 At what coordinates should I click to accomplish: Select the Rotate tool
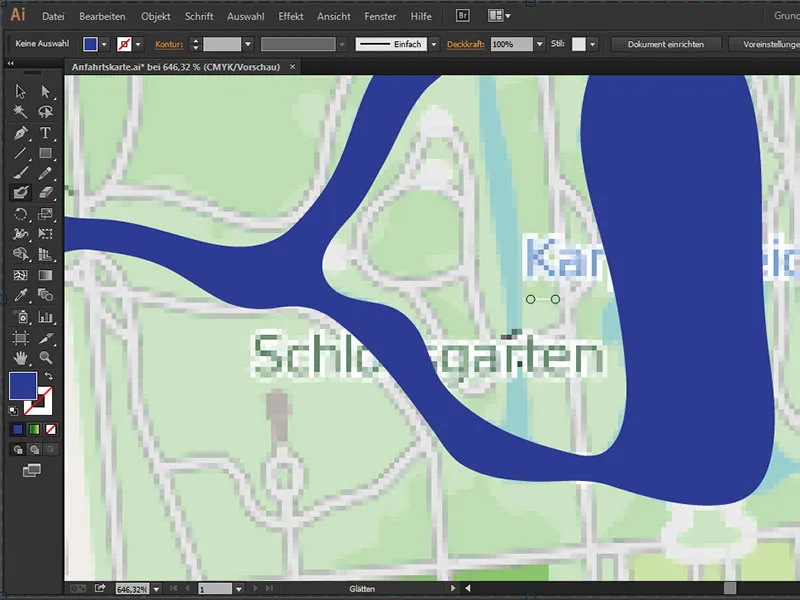[20, 214]
